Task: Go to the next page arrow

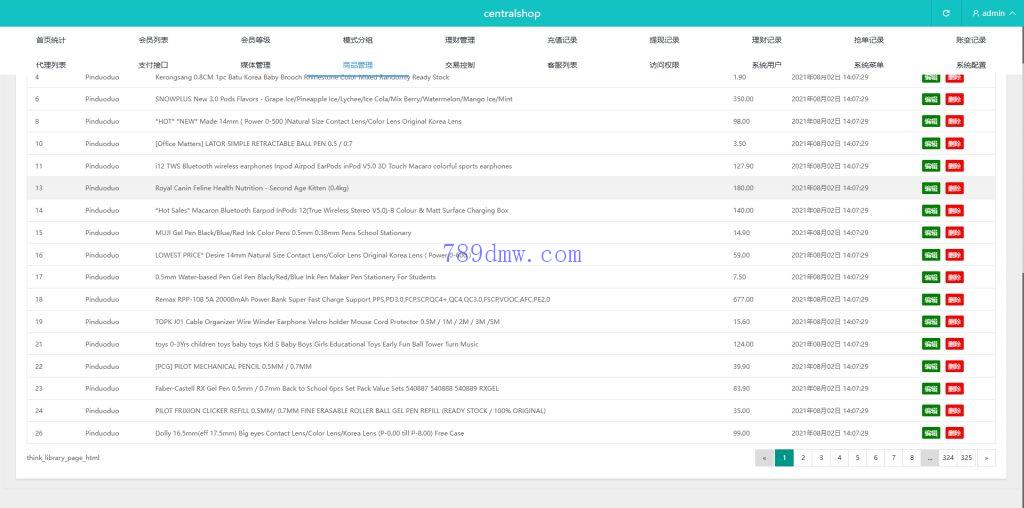Action: [987, 458]
